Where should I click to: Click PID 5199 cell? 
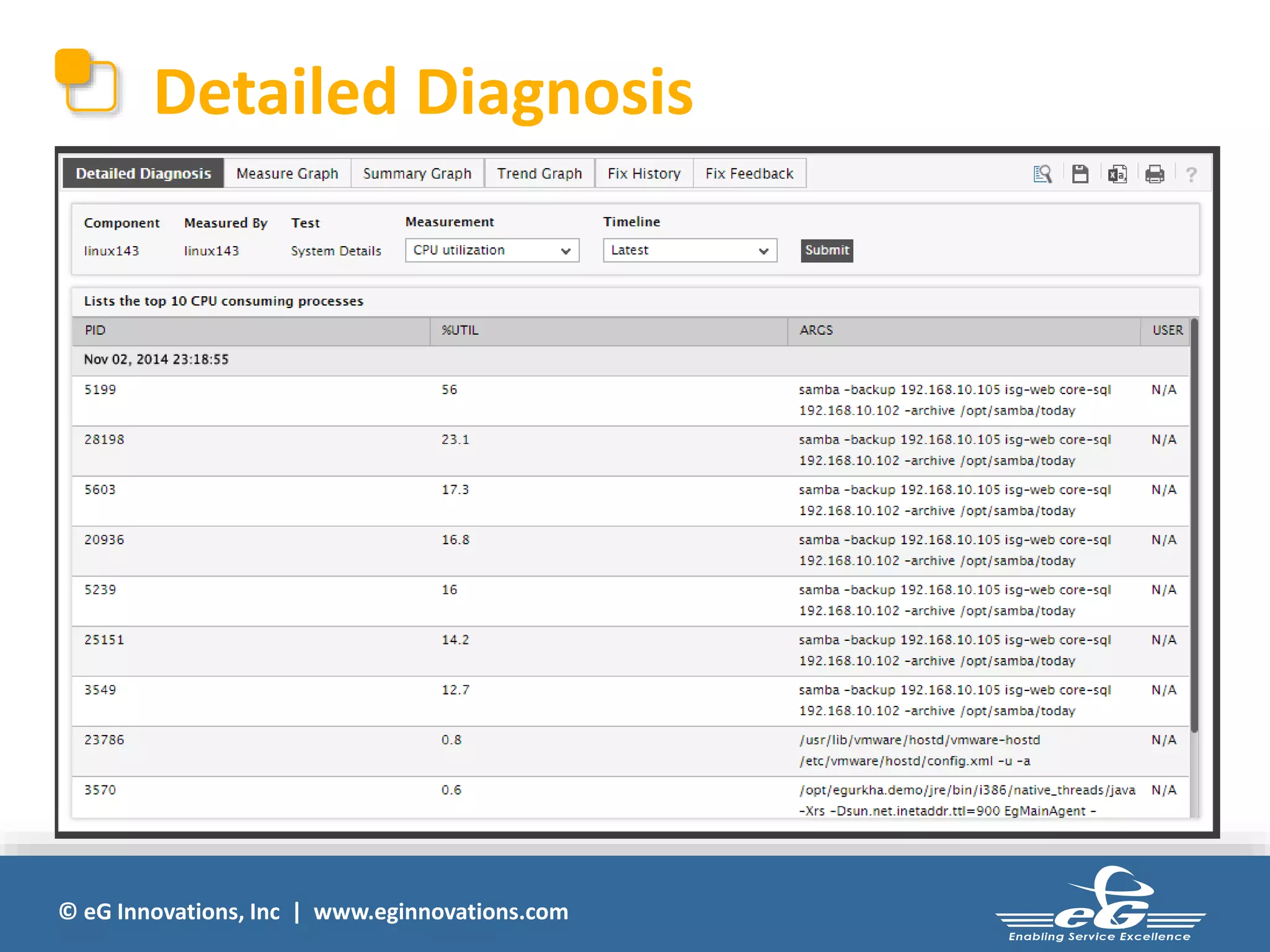click(100, 390)
